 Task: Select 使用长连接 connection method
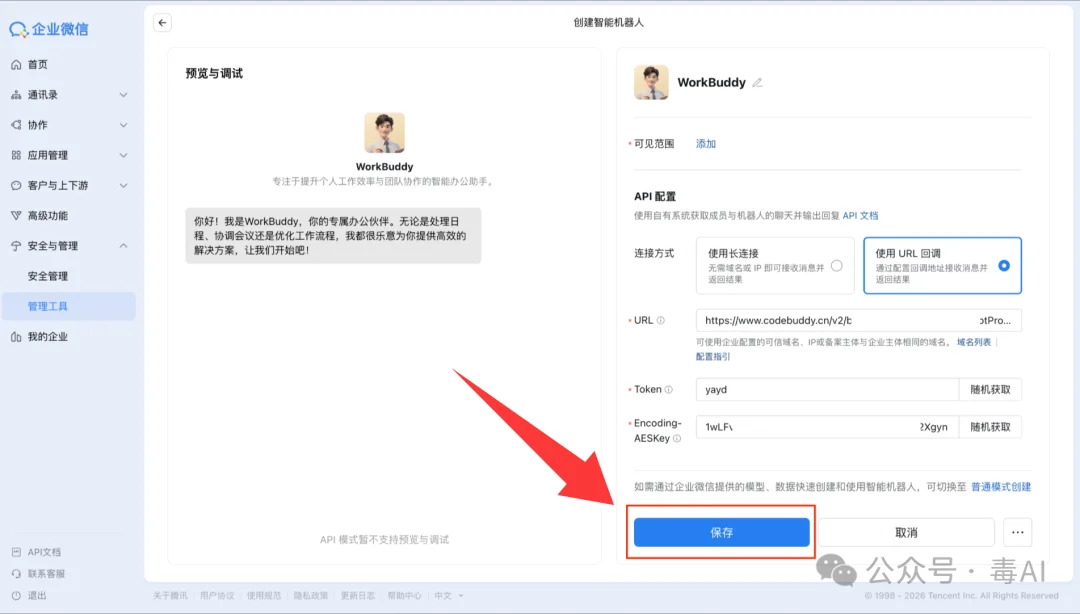[775, 265]
